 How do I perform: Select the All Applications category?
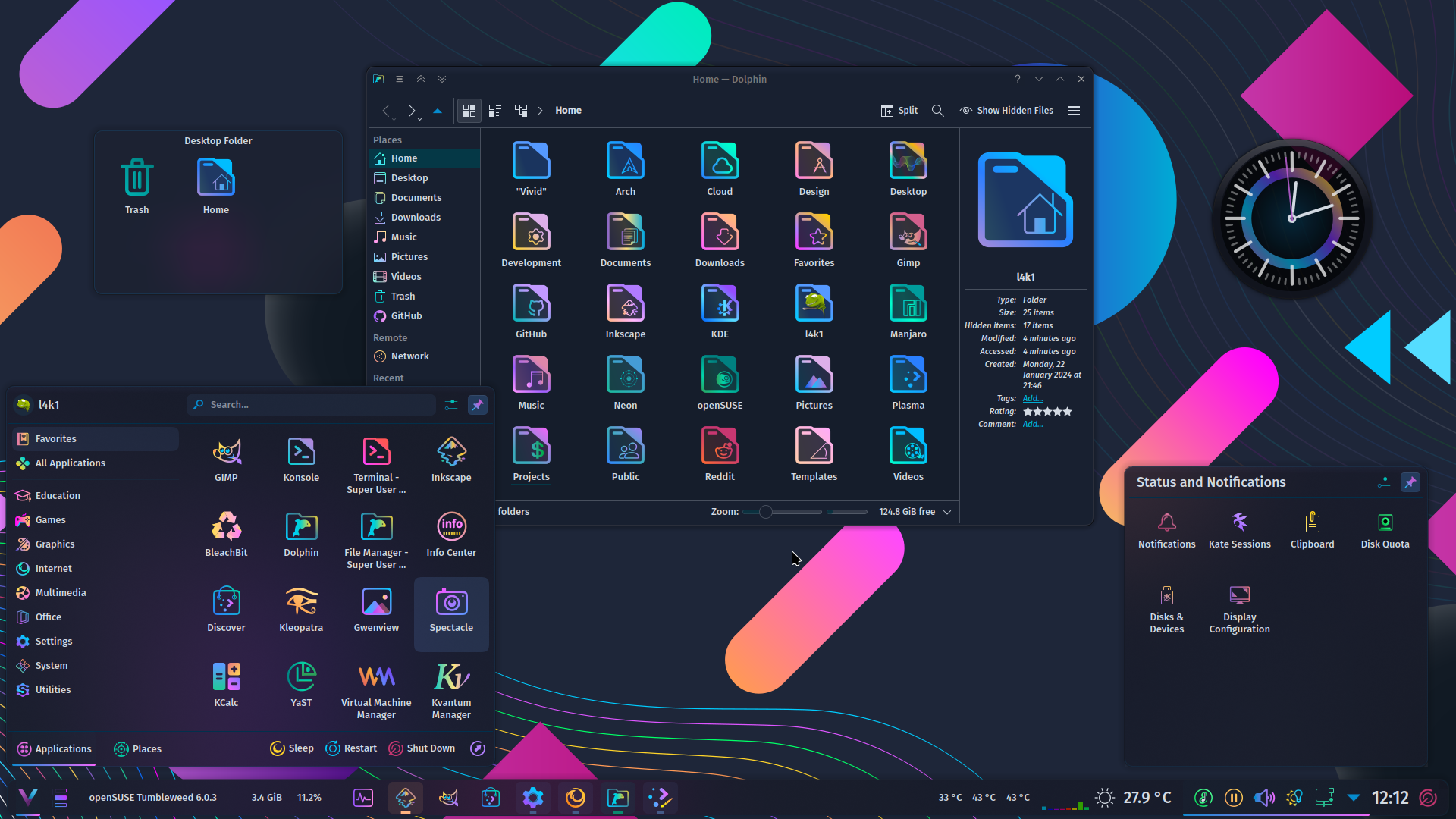pyautogui.click(x=96, y=463)
